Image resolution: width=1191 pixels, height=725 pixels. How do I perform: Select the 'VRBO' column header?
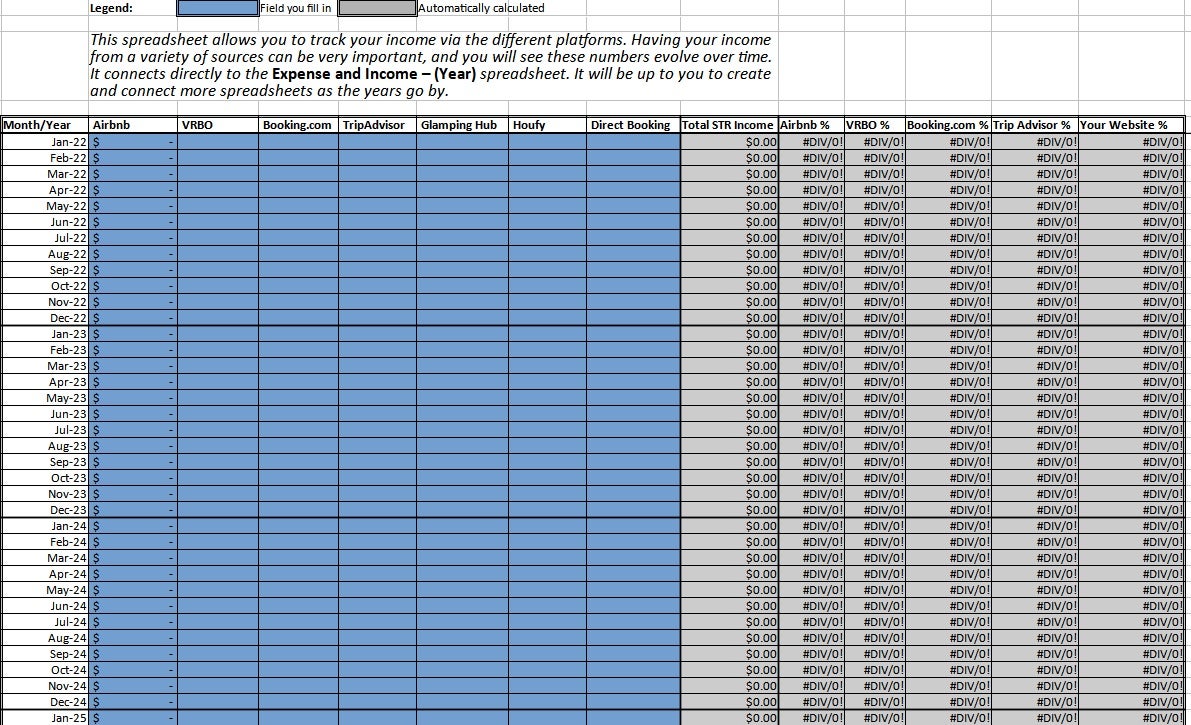click(x=218, y=125)
